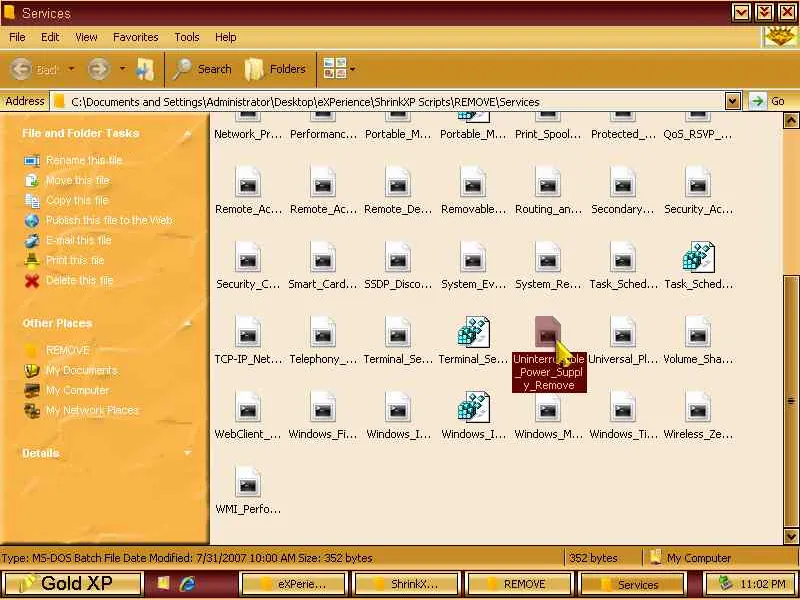Viewport: 800px width, 600px height.
Task: Open the Help menu
Action: (x=226, y=37)
